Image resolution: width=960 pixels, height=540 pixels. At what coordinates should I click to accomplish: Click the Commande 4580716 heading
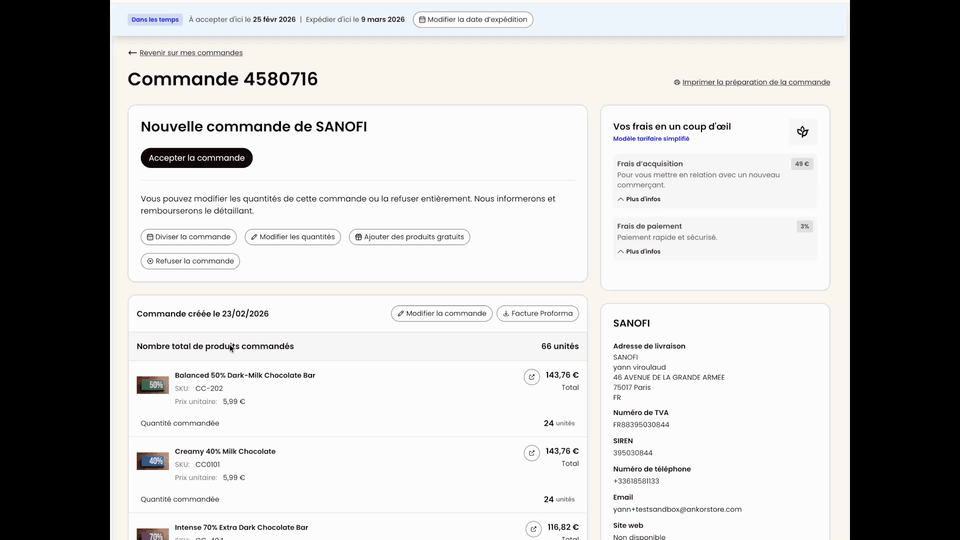coord(223,79)
